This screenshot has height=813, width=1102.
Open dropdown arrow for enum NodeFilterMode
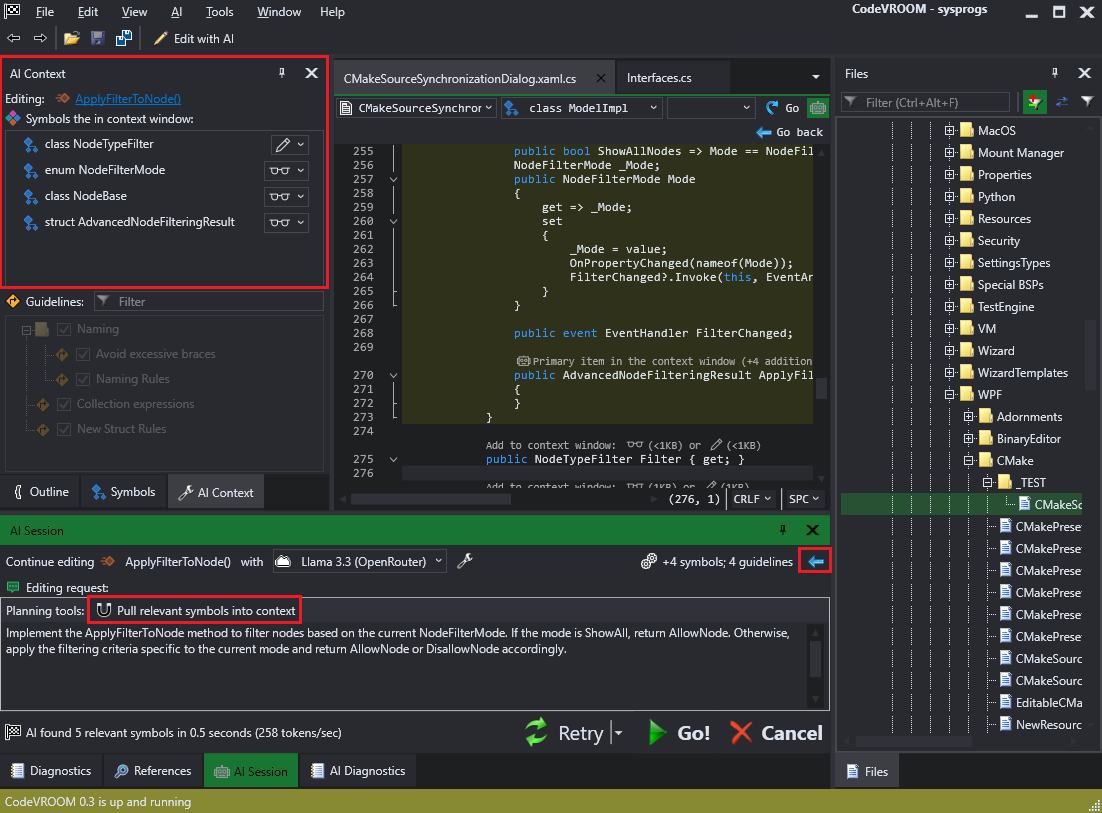click(x=301, y=171)
